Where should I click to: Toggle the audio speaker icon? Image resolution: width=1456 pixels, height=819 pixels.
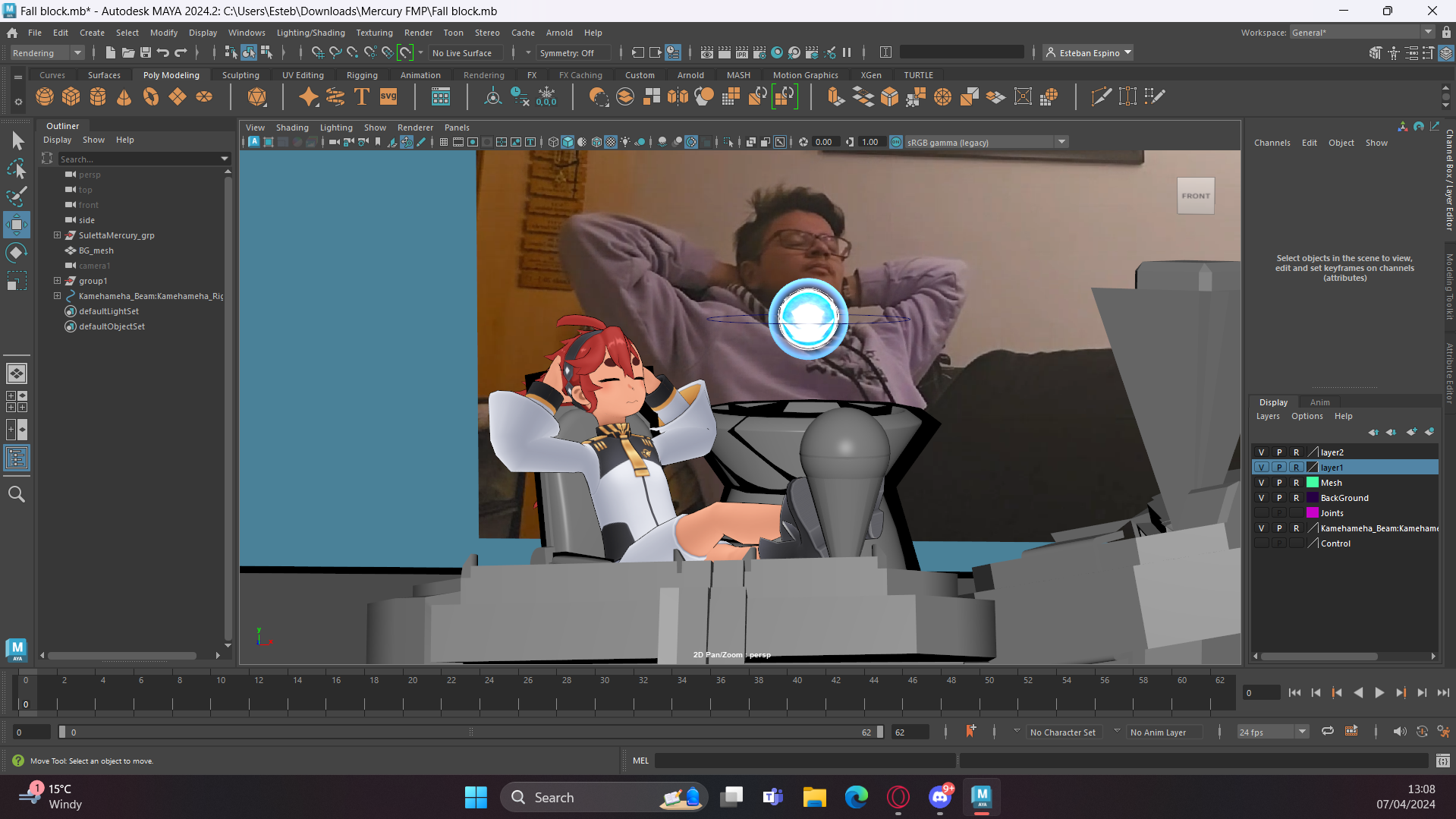1400,732
